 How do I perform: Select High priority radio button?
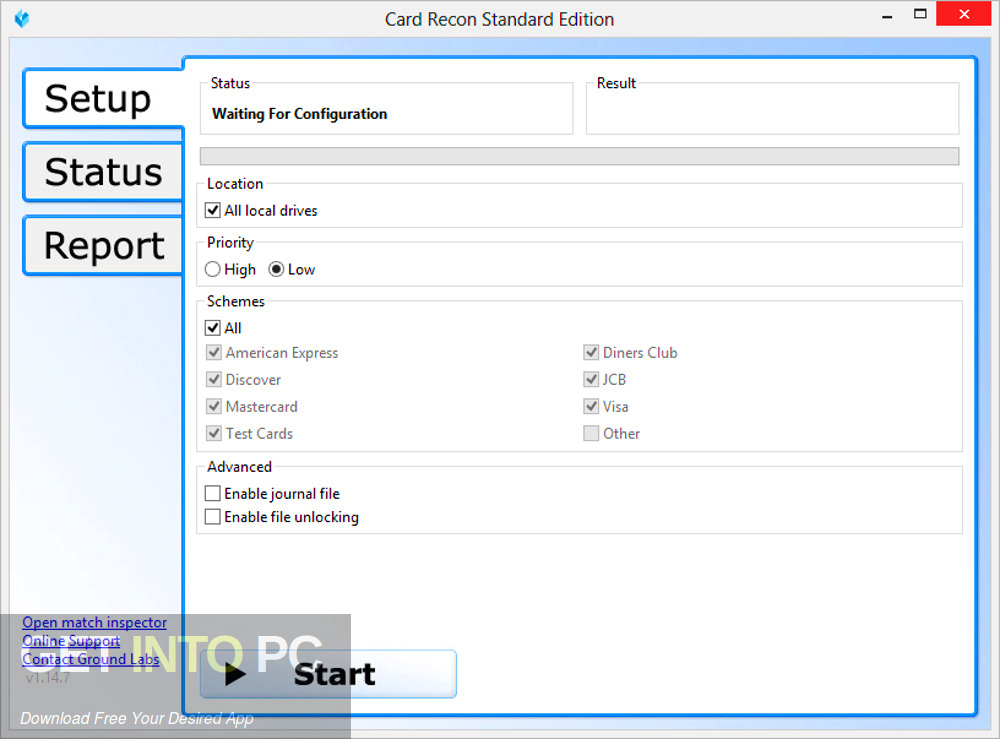pyautogui.click(x=212, y=270)
